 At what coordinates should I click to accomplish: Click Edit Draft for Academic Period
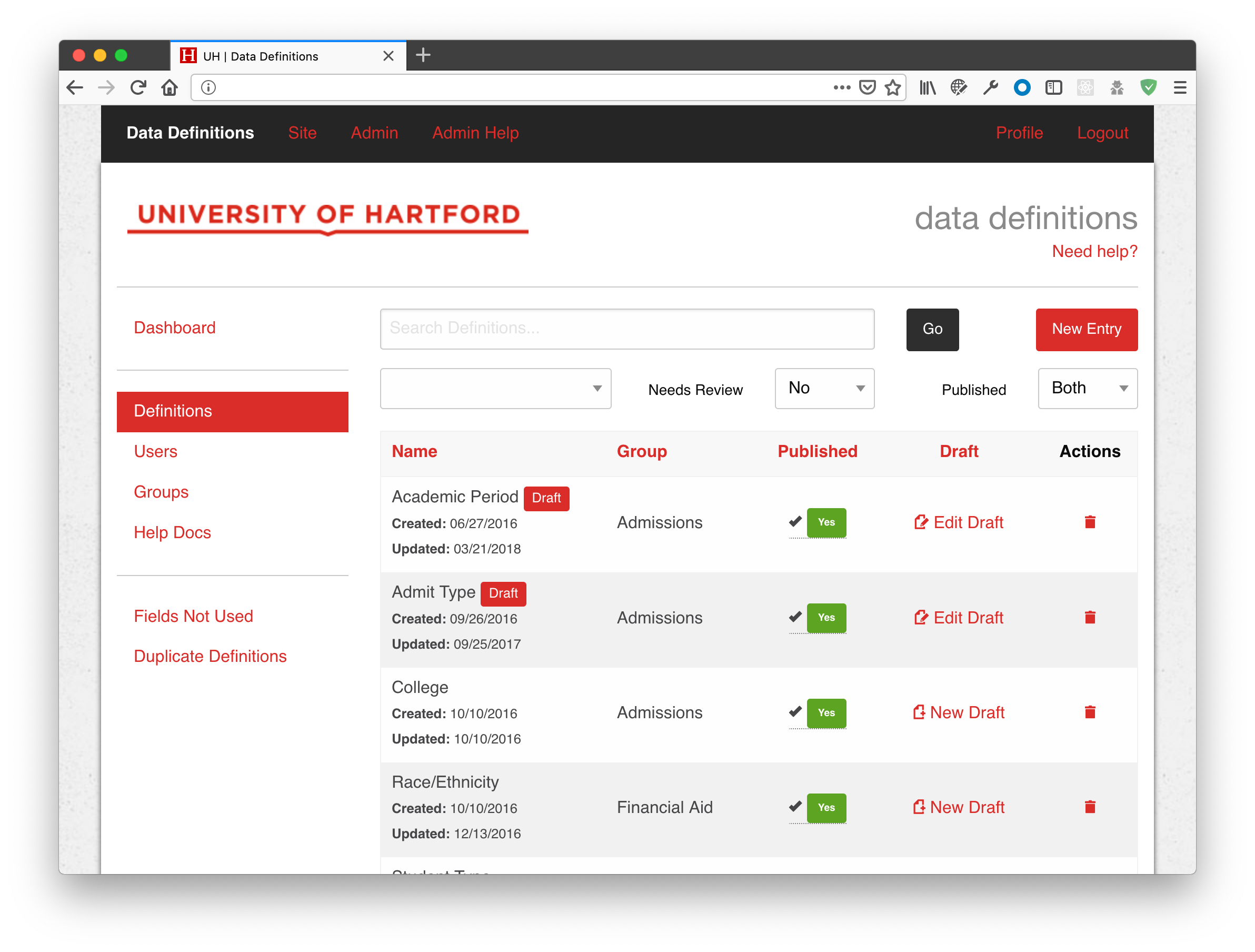(959, 522)
